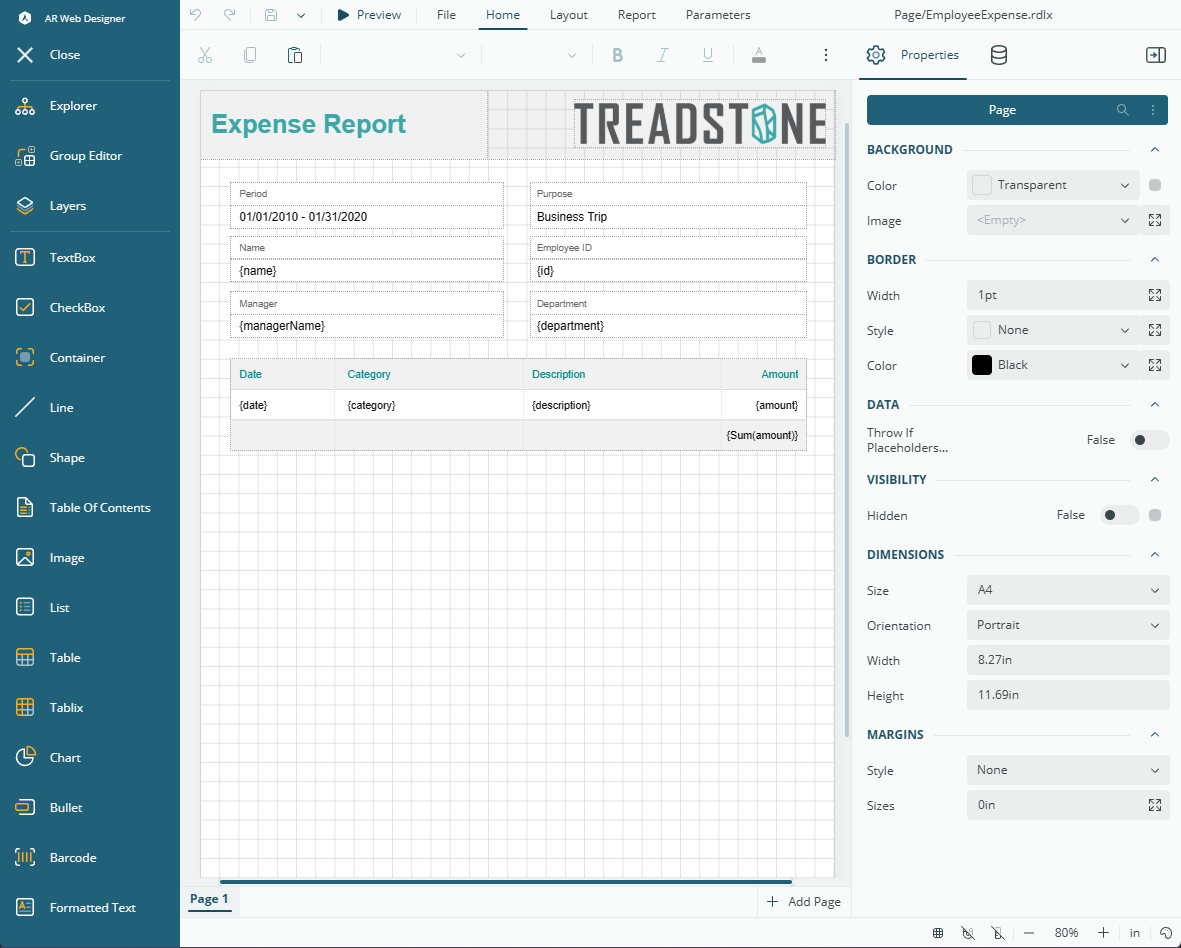Click the Copy icon
This screenshot has height=948, width=1181.
[250, 55]
